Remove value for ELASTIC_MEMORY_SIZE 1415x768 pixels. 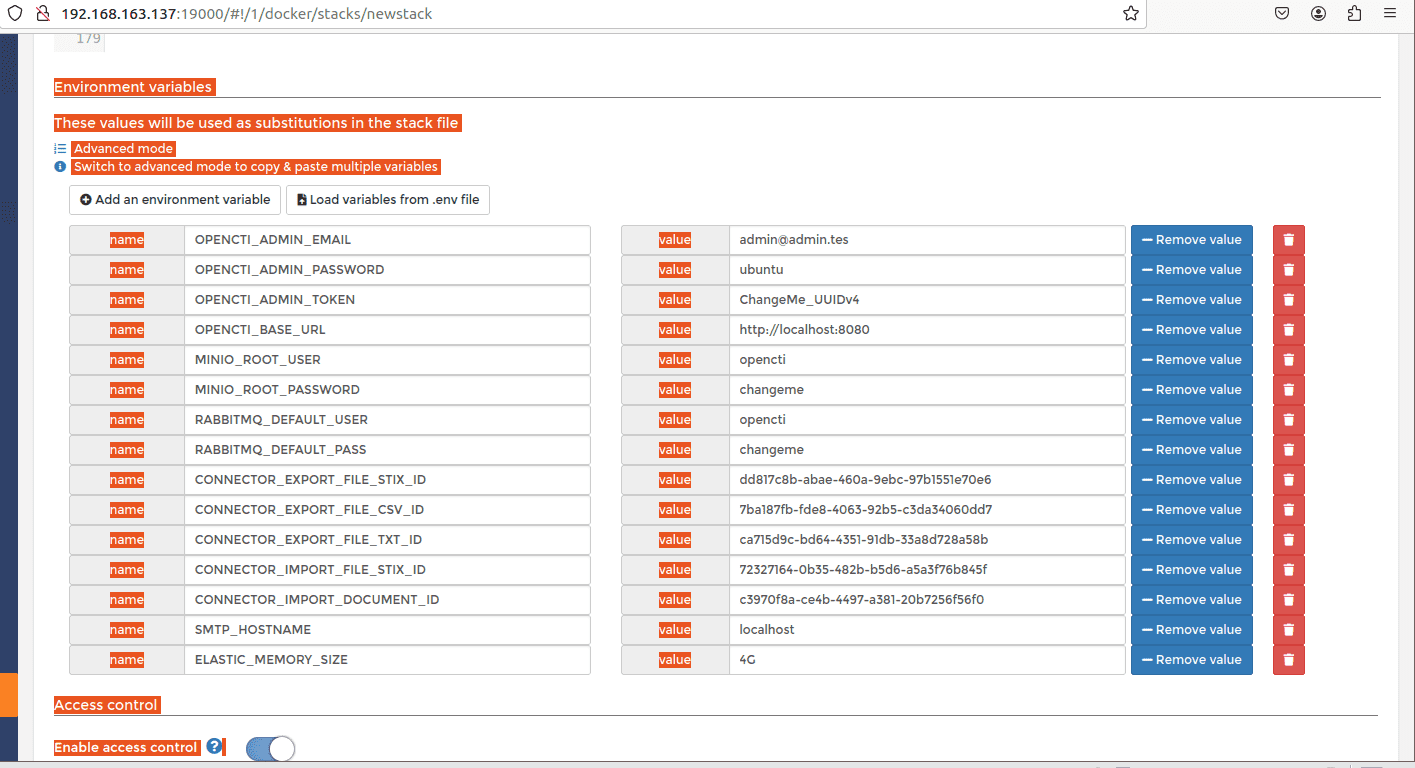click(x=1192, y=660)
